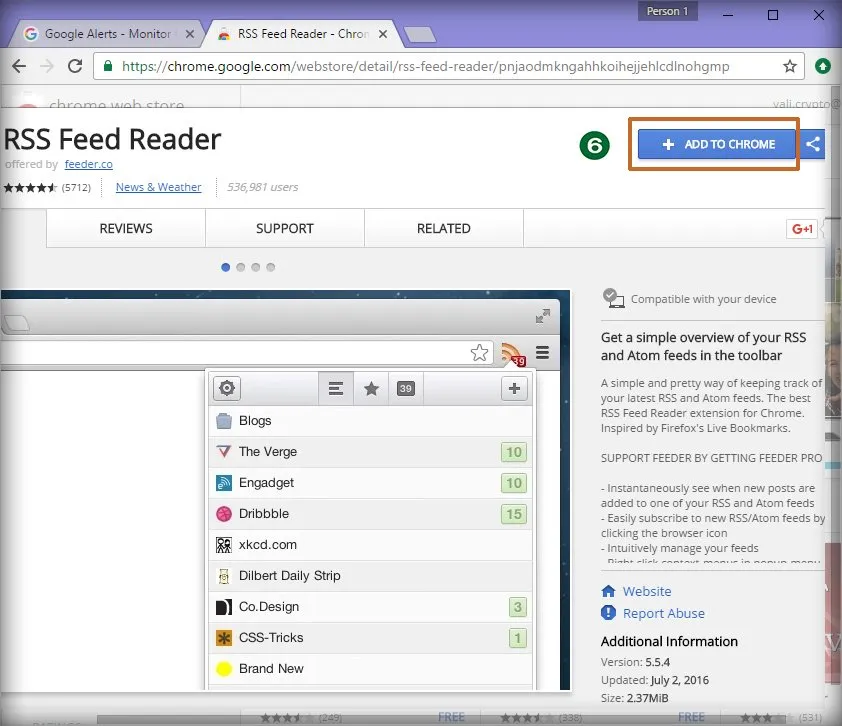842x726 pixels.
Task: Open the Blogs folder row
Action: click(371, 420)
